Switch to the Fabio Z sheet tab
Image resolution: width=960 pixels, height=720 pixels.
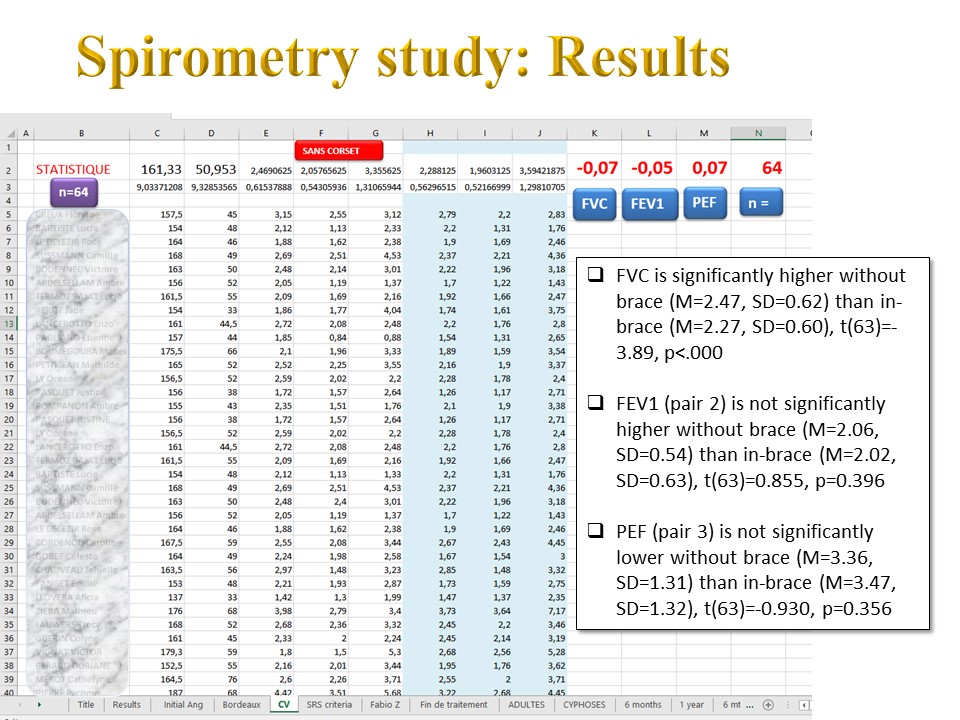(x=385, y=705)
